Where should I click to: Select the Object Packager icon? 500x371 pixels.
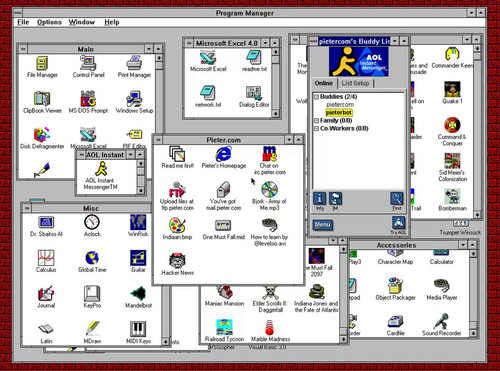pyautogui.click(x=395, y=289)
